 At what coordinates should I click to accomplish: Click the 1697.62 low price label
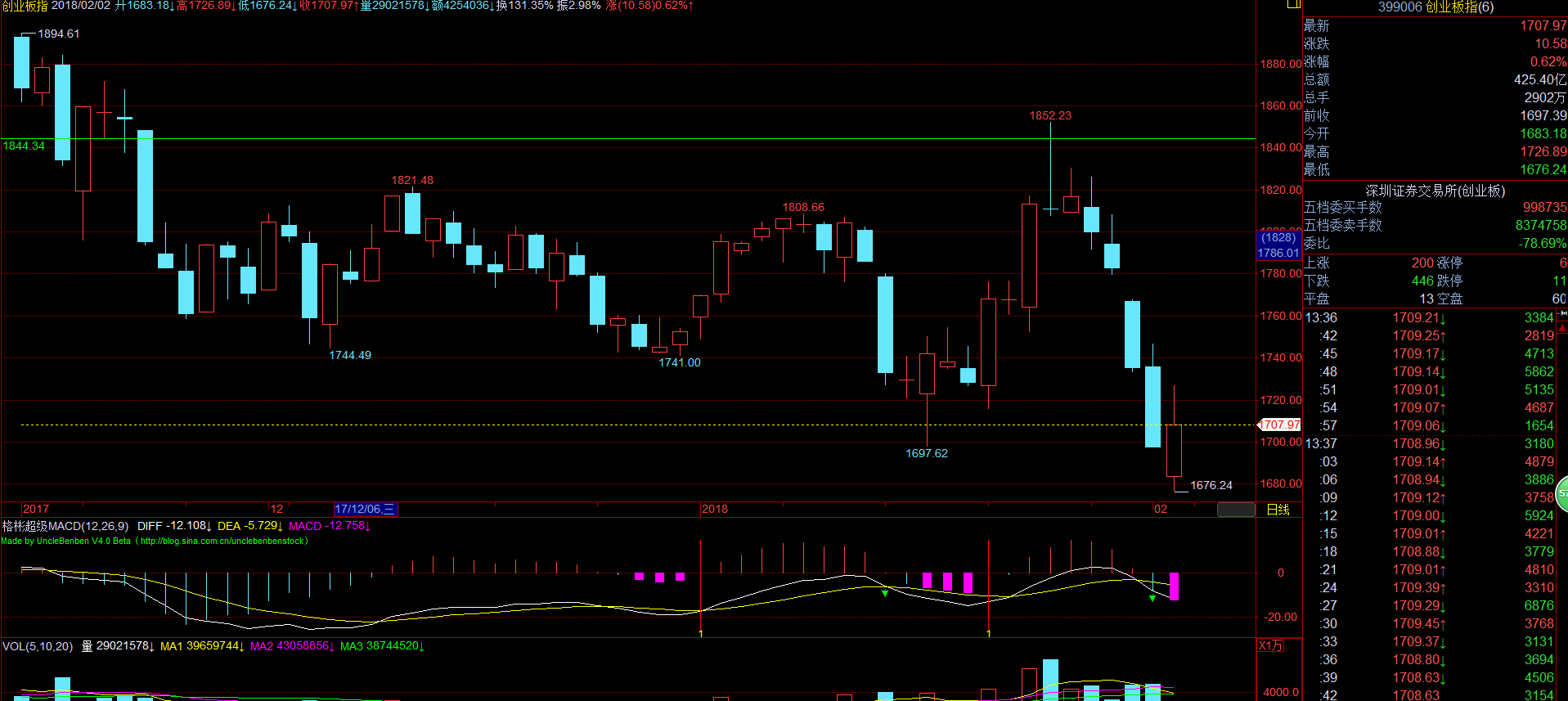pos(927,453)
